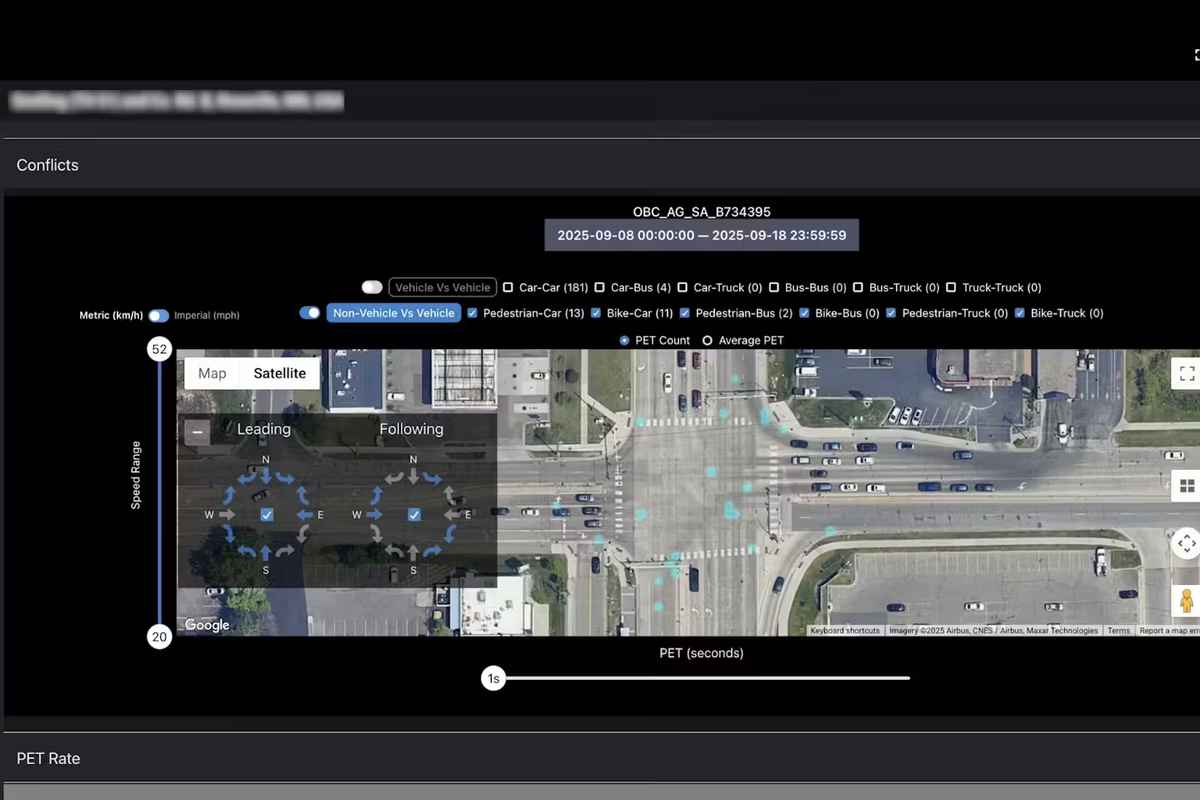Toggle Leading gray straight arrow beside W

pos(227,515)
